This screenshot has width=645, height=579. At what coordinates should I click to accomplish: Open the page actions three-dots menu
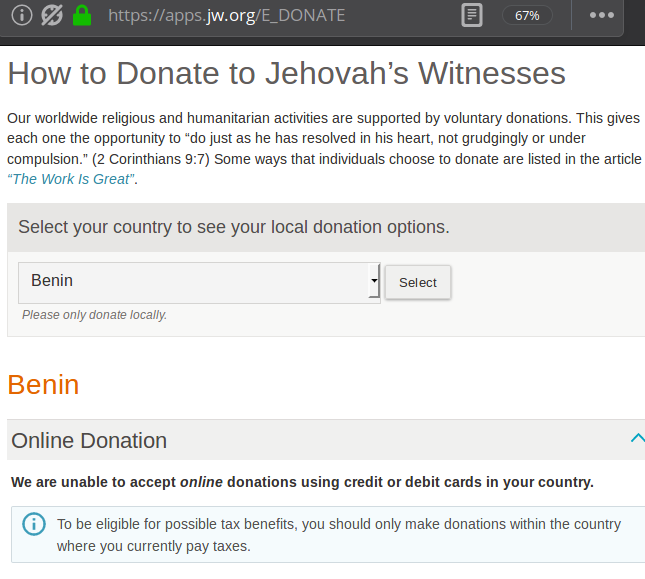tap(602, 15)
